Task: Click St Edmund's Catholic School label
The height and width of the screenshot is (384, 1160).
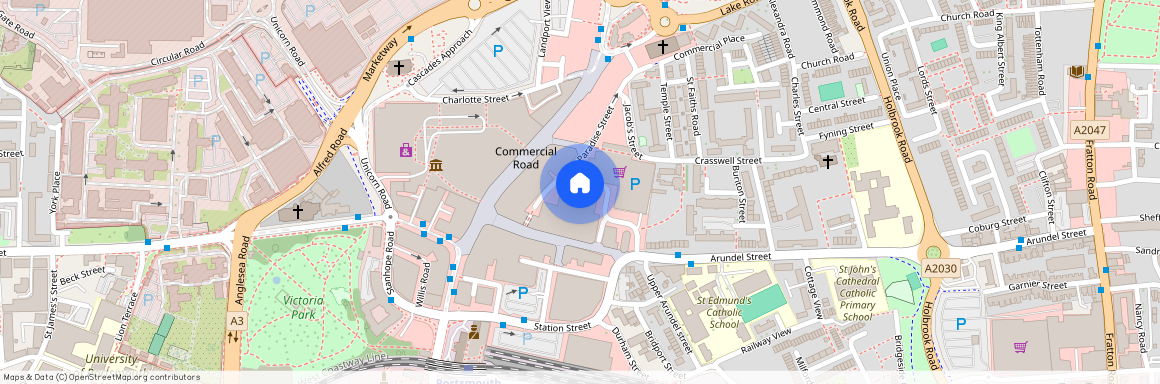Action: coord(724,312)
